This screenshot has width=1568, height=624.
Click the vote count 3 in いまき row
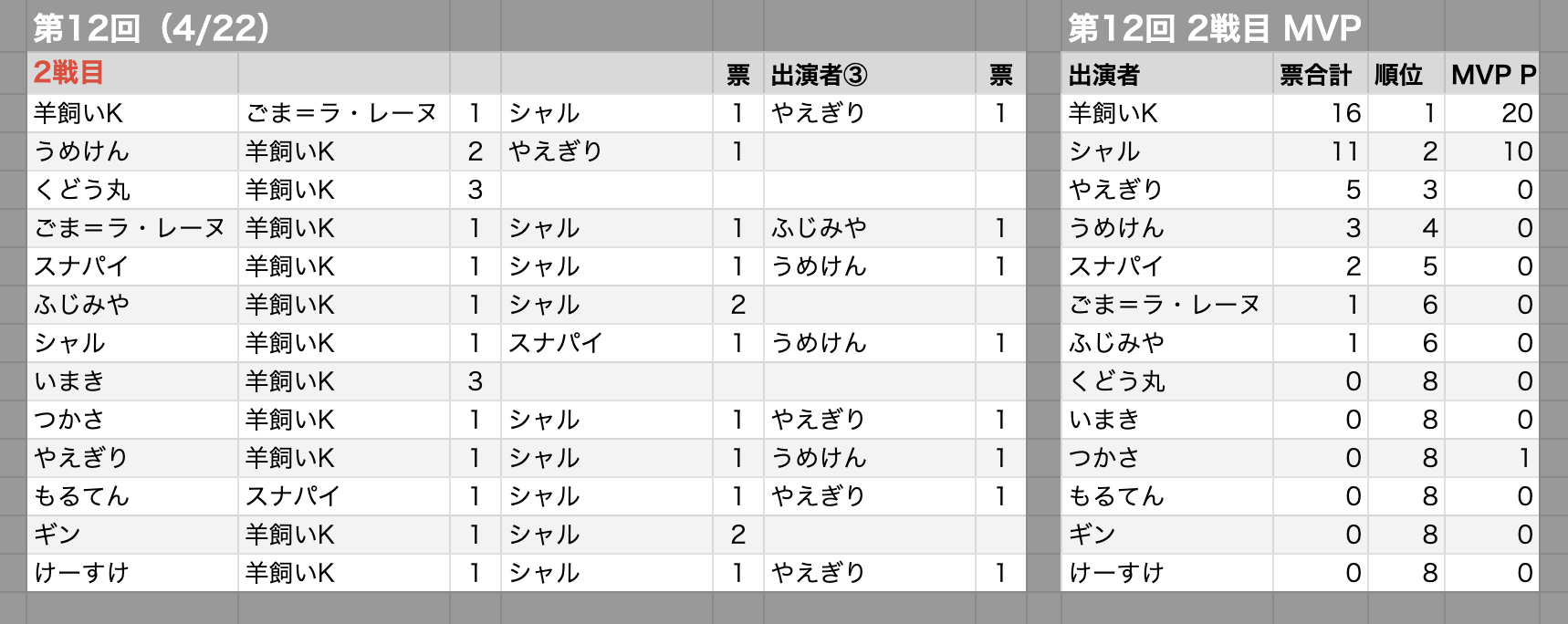[x=476, y=381]
